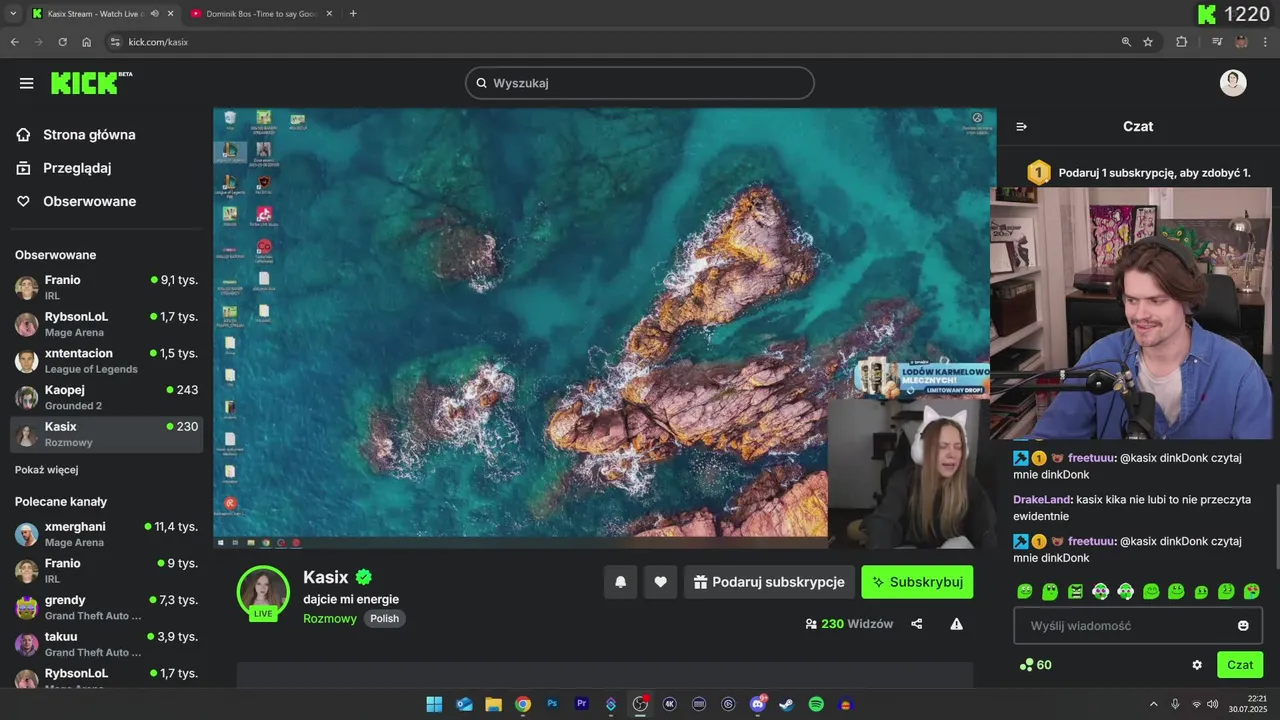Mute the Kasix Stream tab audio
This screenshot has height=720, width=1280.
pyautogui.click(x=154, y=13)
